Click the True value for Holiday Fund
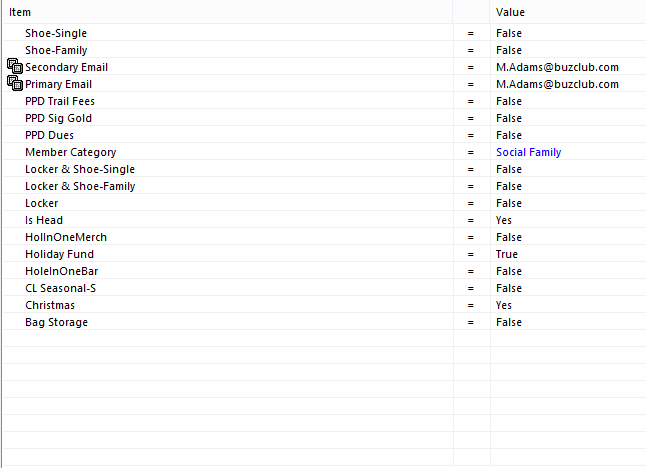The image size is (646, 468). pyautogui.click(x=506, y=254)
